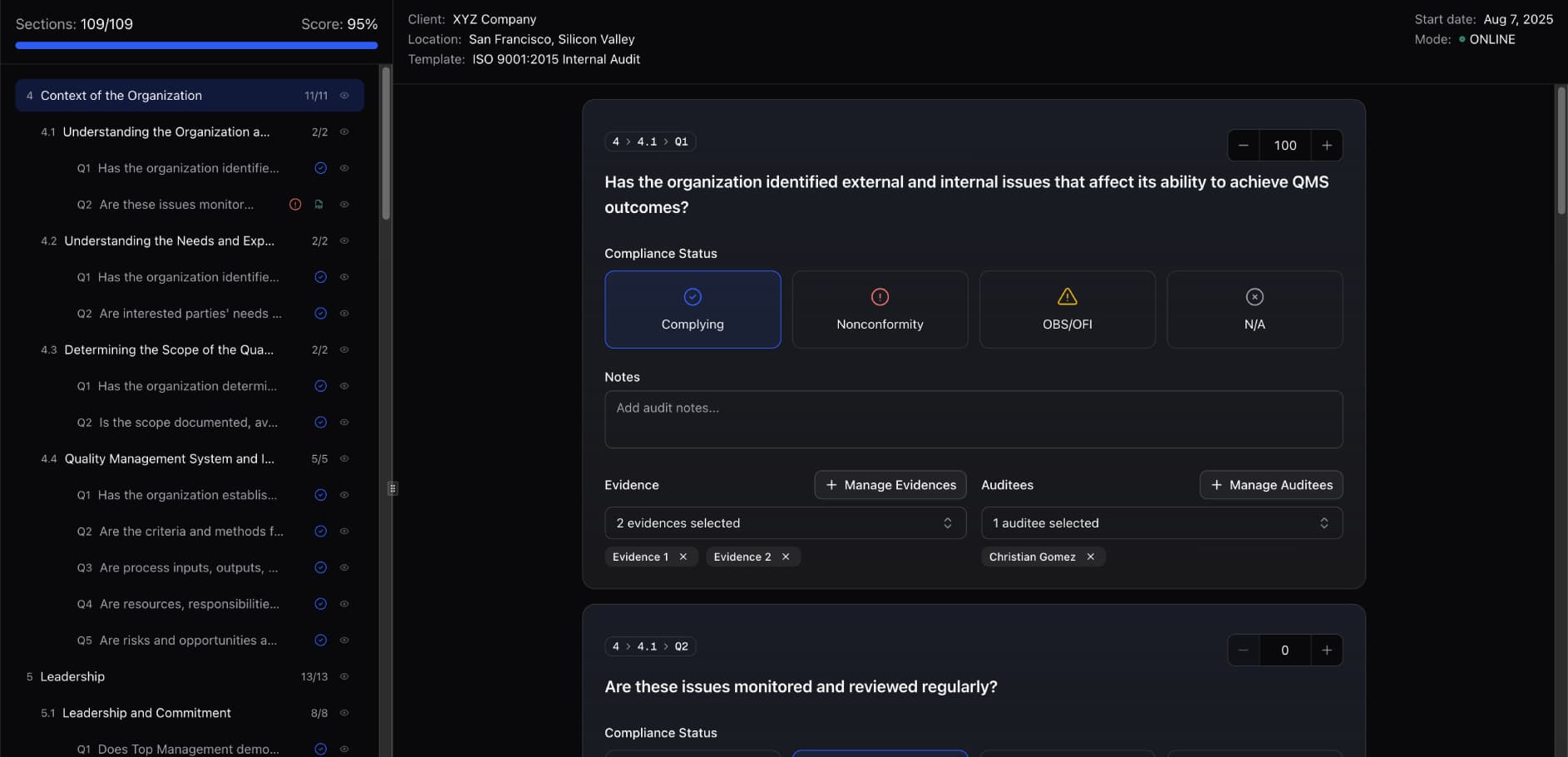Remove auditee Christian Gomez tag
This screenshot has width=1568, height=757.
1091,557
